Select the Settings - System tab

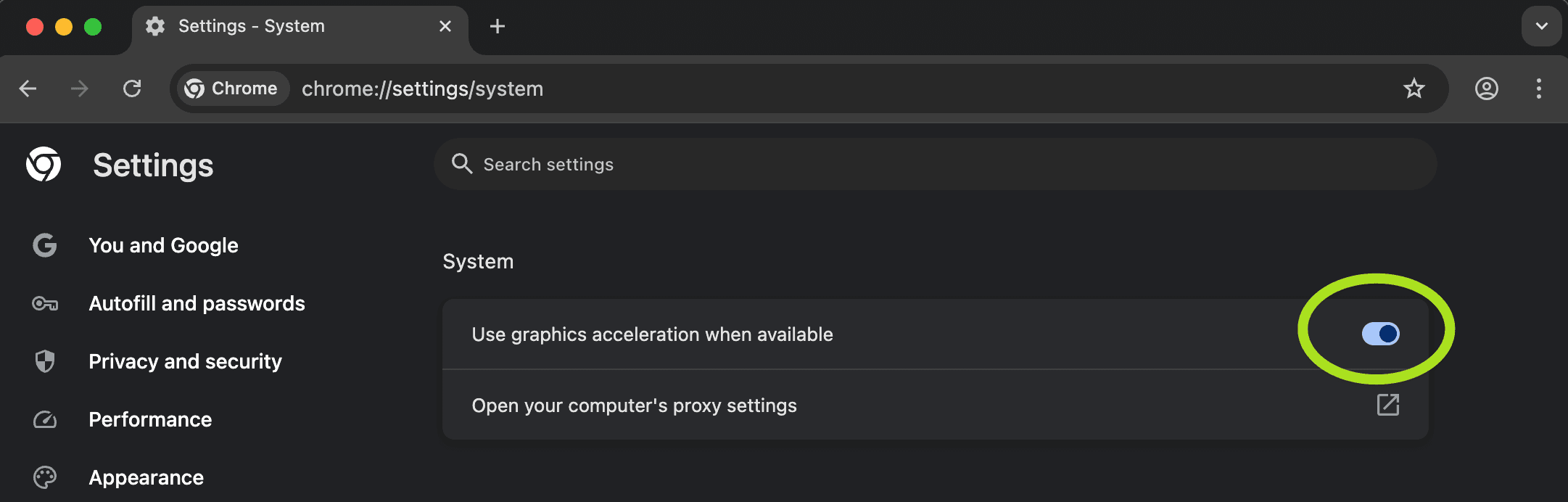point(290,27)
